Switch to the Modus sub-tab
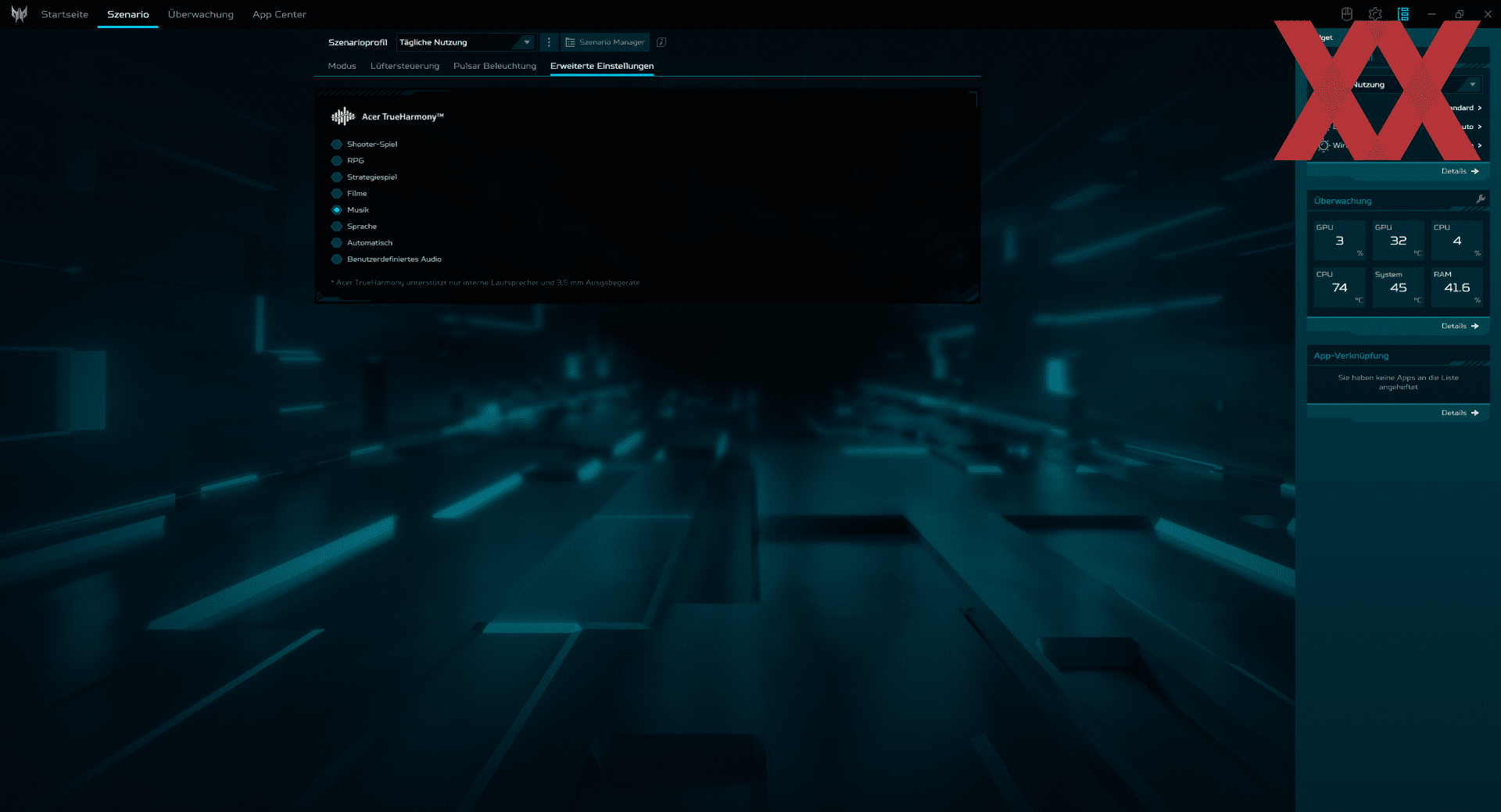Screen dimensions: 1501x812 pyautogui.click(x=342, y=66)
